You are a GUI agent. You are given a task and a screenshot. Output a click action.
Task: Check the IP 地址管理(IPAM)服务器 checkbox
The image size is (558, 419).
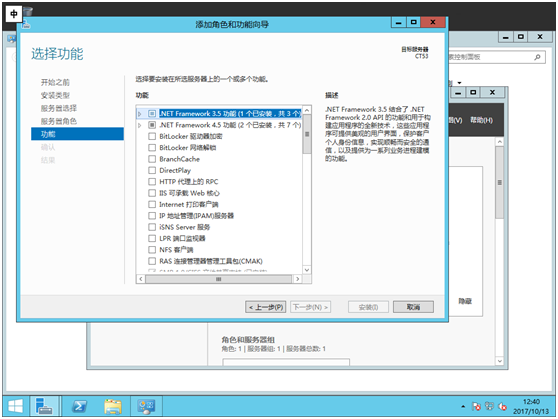click(152, 216)
